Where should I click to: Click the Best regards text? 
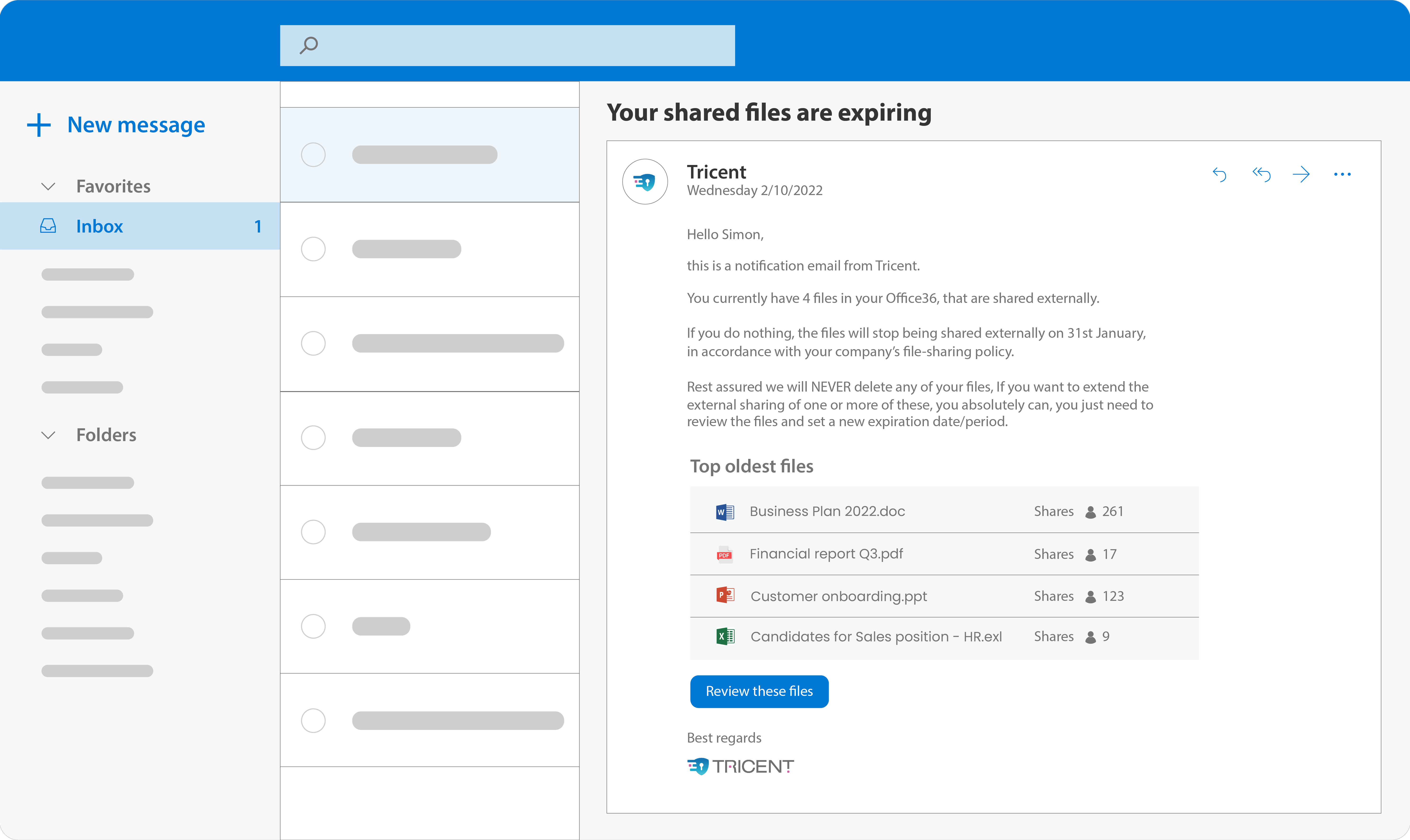pos(724,738)
